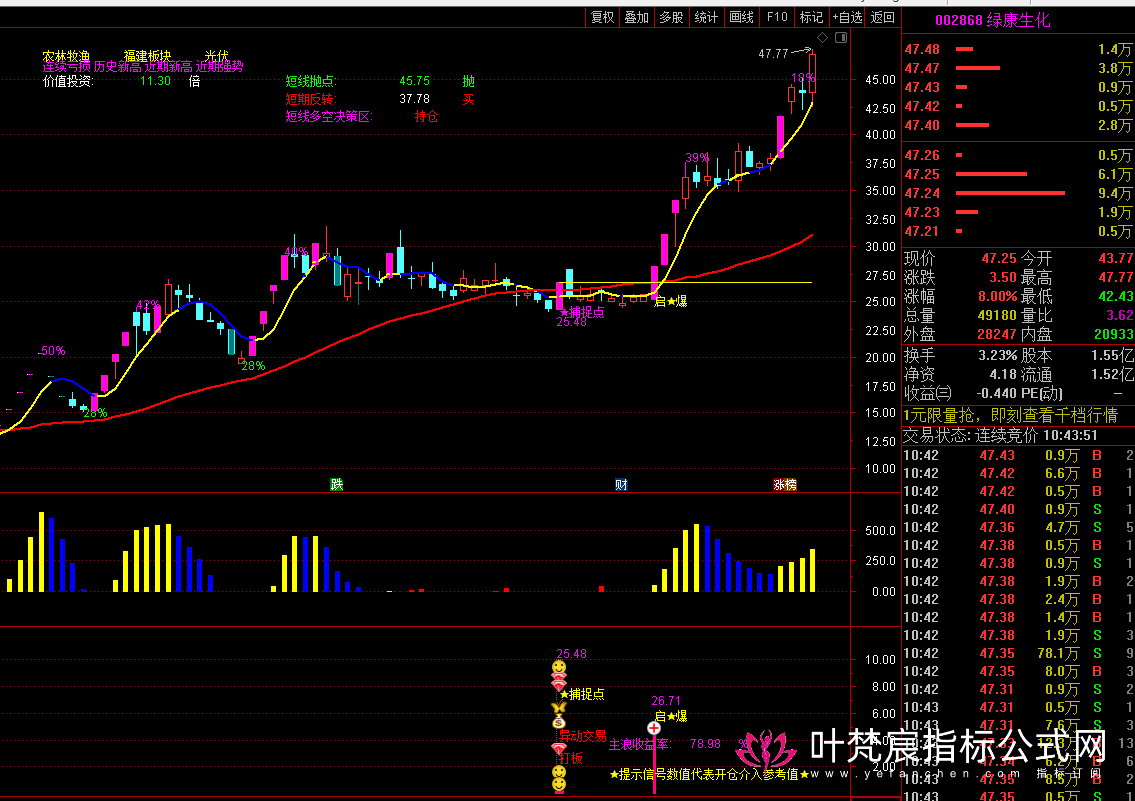1135x801 pixels.
Task: Open the 统计 statistics menu
Action: click(706, 17)
